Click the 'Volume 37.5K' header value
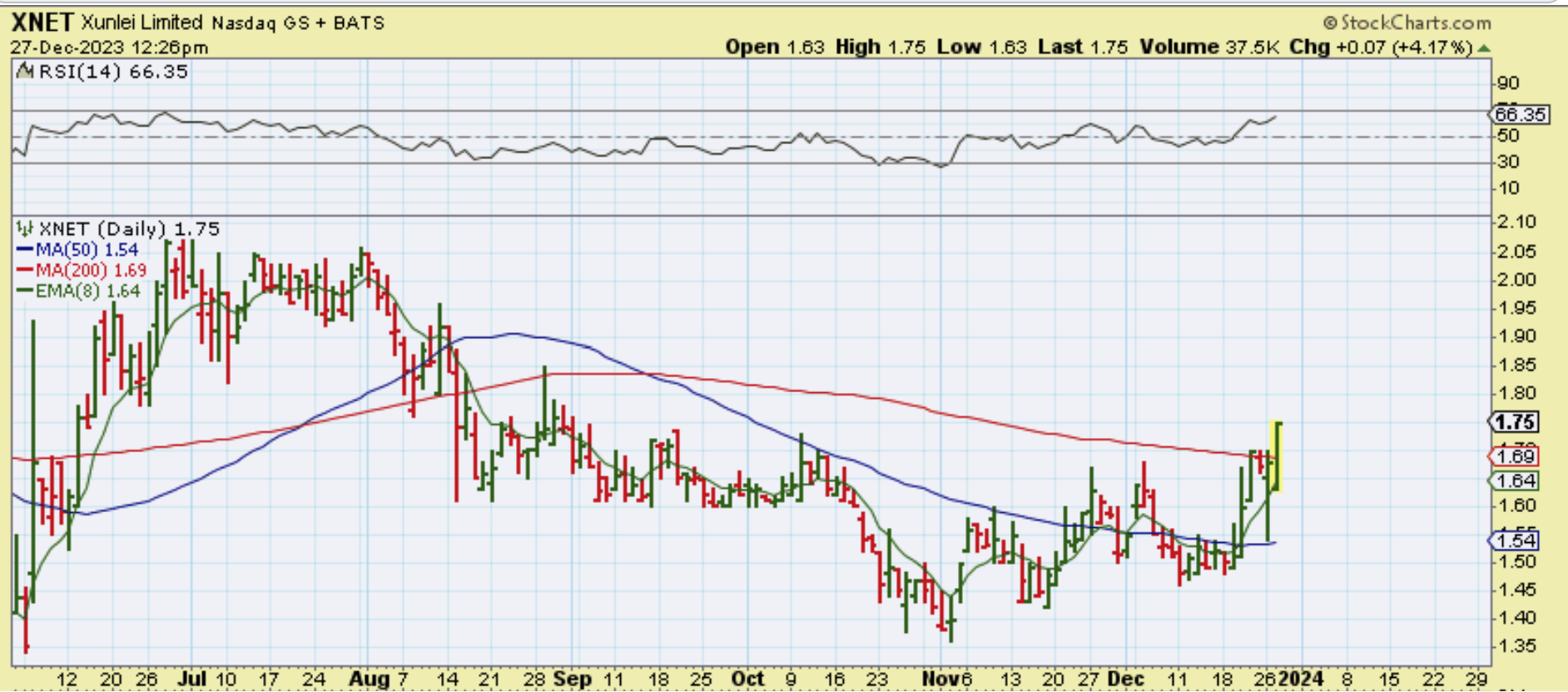 (1209, 47)
